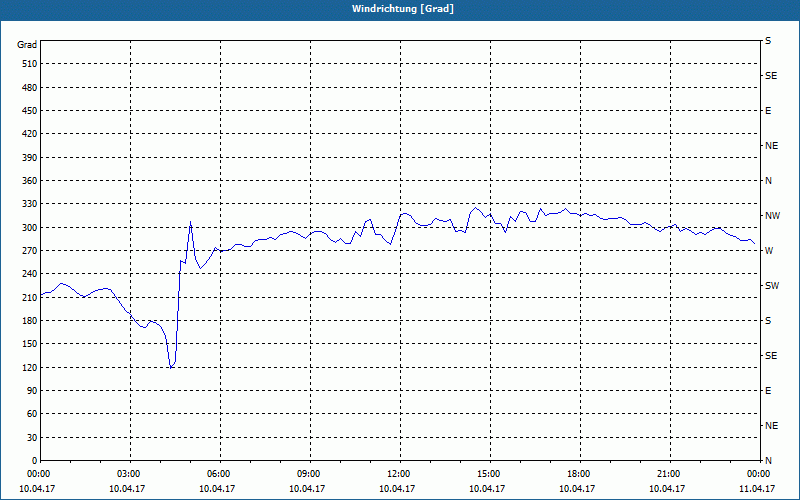
Task: Click the 12:00 time label
Action: (400, 474)
